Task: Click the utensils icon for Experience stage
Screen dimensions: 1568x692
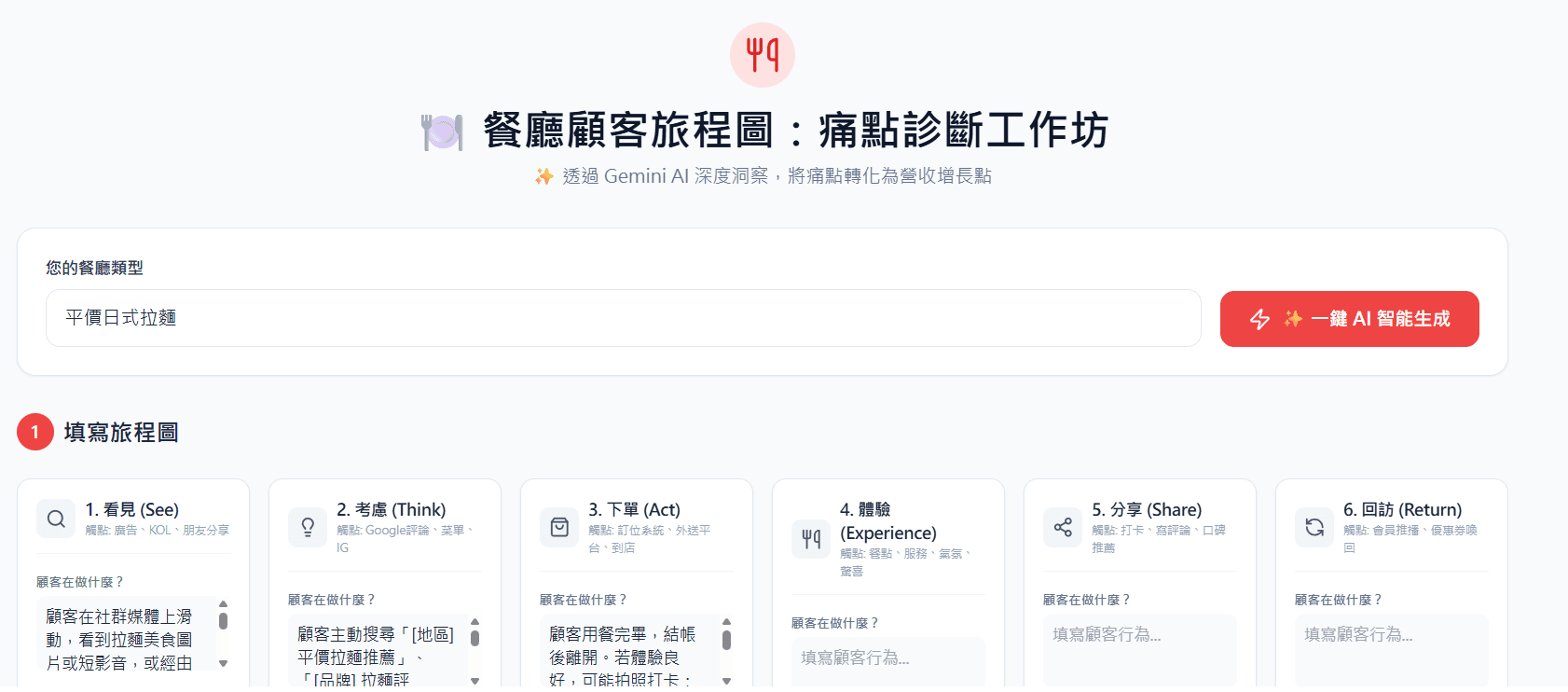Action: (x=811, y=539)
